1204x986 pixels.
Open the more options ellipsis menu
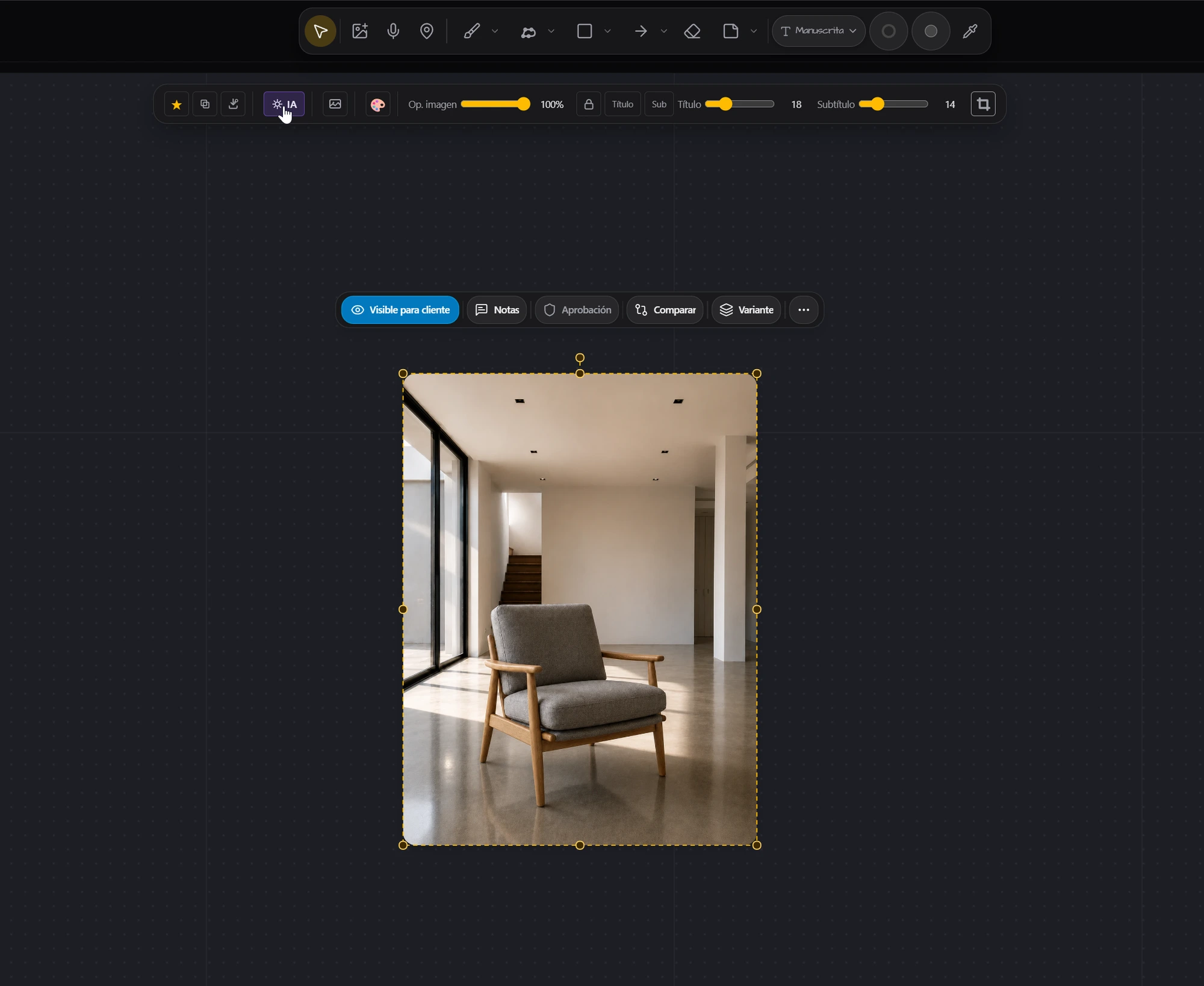coord(804,310)
